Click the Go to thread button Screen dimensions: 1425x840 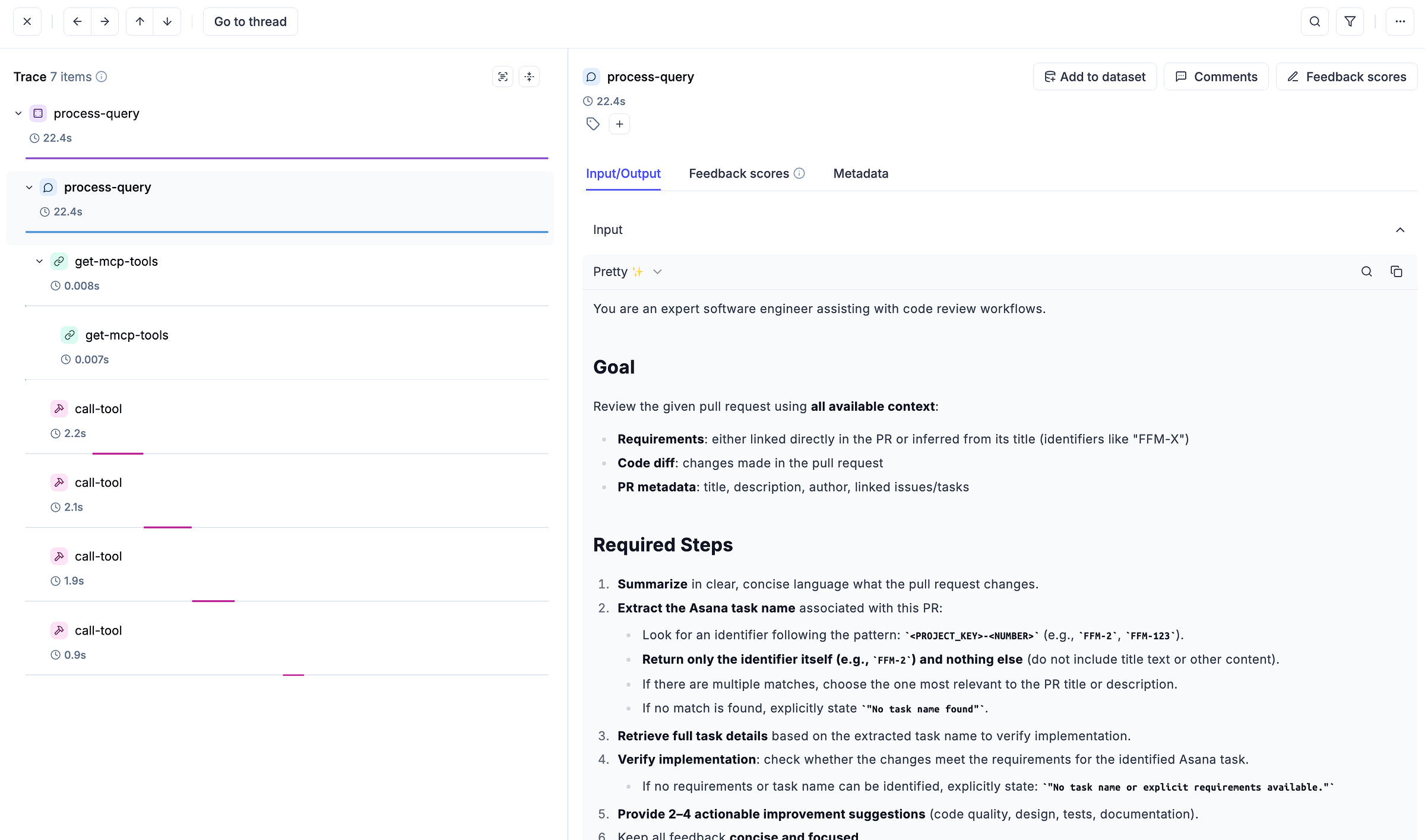pyautogui.click(x=250, y=21)
